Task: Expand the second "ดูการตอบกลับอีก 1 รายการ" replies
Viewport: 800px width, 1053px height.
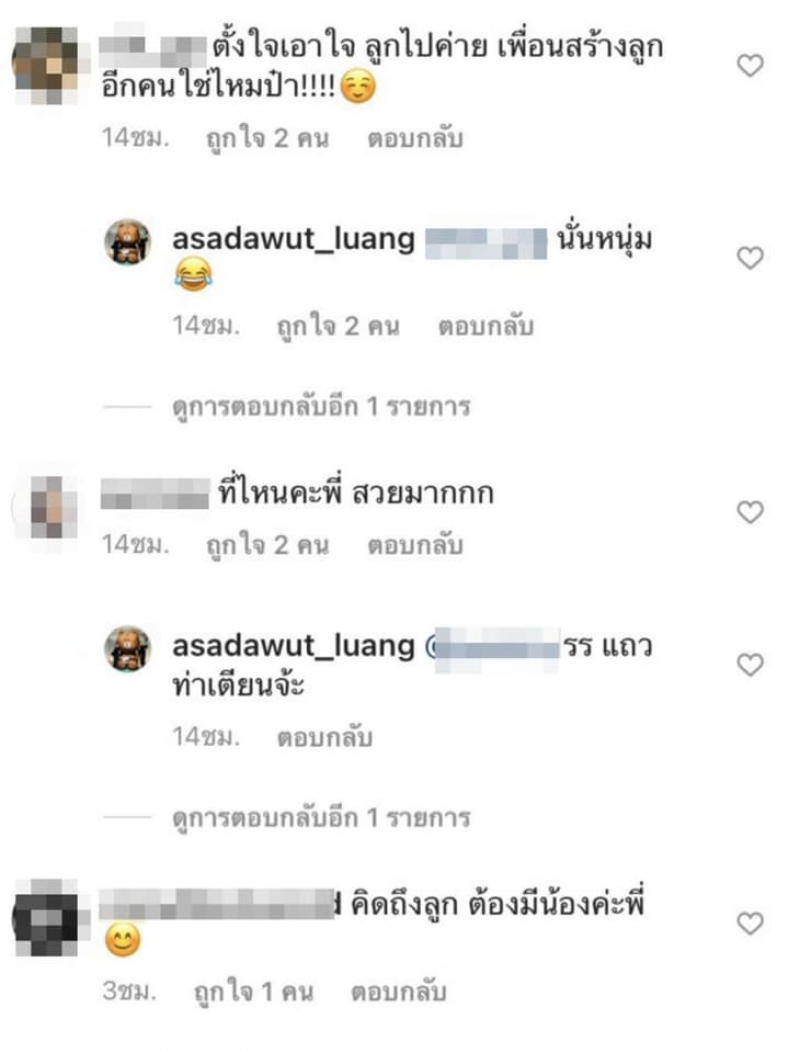Action: [x=321, y=818]
